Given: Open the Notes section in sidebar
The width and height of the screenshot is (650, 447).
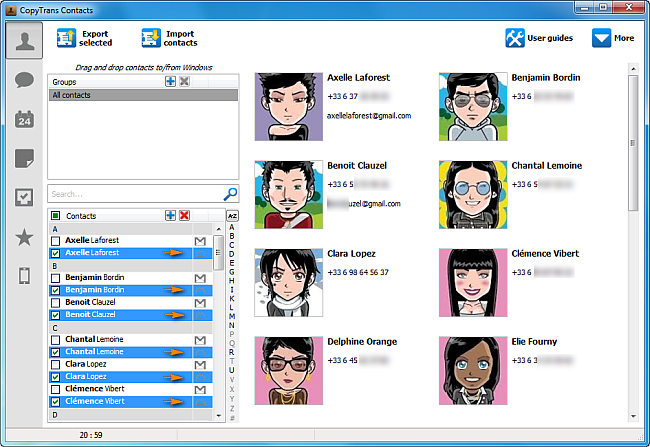Looking at the screenshot, I should tap(24, 158).
